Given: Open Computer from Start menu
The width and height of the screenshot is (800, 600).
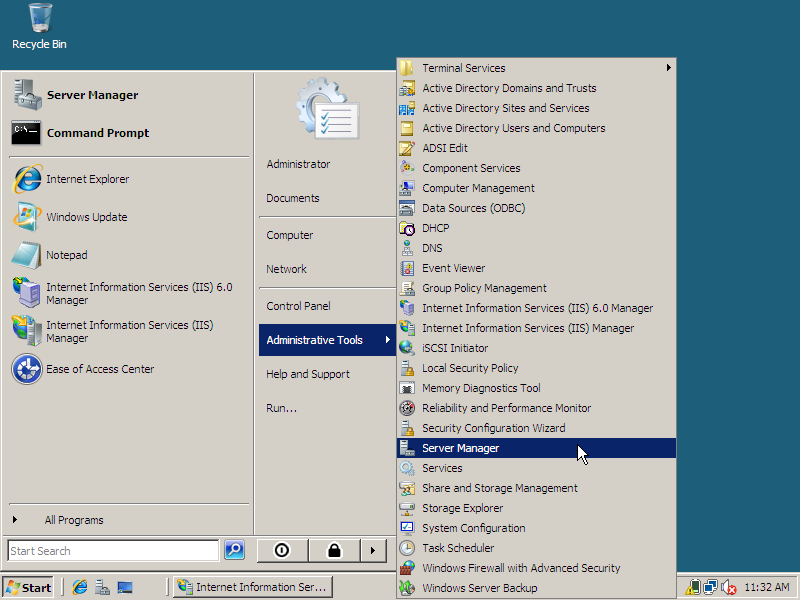Looking at the screenshot, I should coord(327,235).
